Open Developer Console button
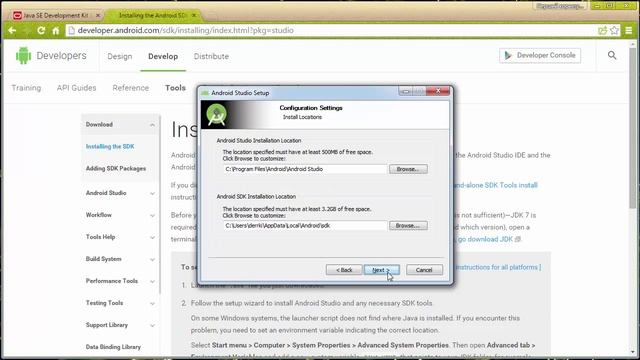 click(540, 56)
